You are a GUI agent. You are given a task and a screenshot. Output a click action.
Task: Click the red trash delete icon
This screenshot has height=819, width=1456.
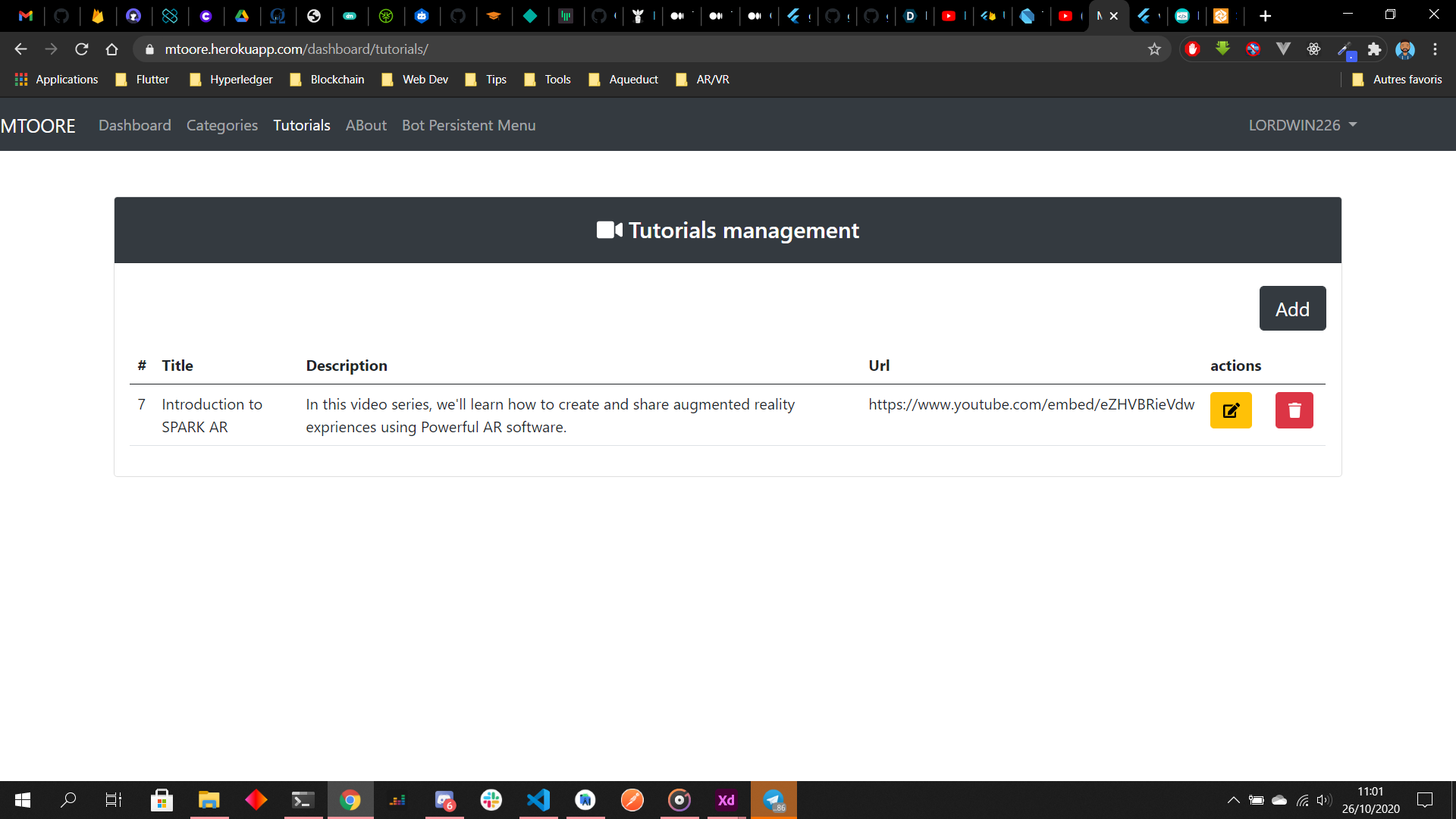pos(1294,410)
